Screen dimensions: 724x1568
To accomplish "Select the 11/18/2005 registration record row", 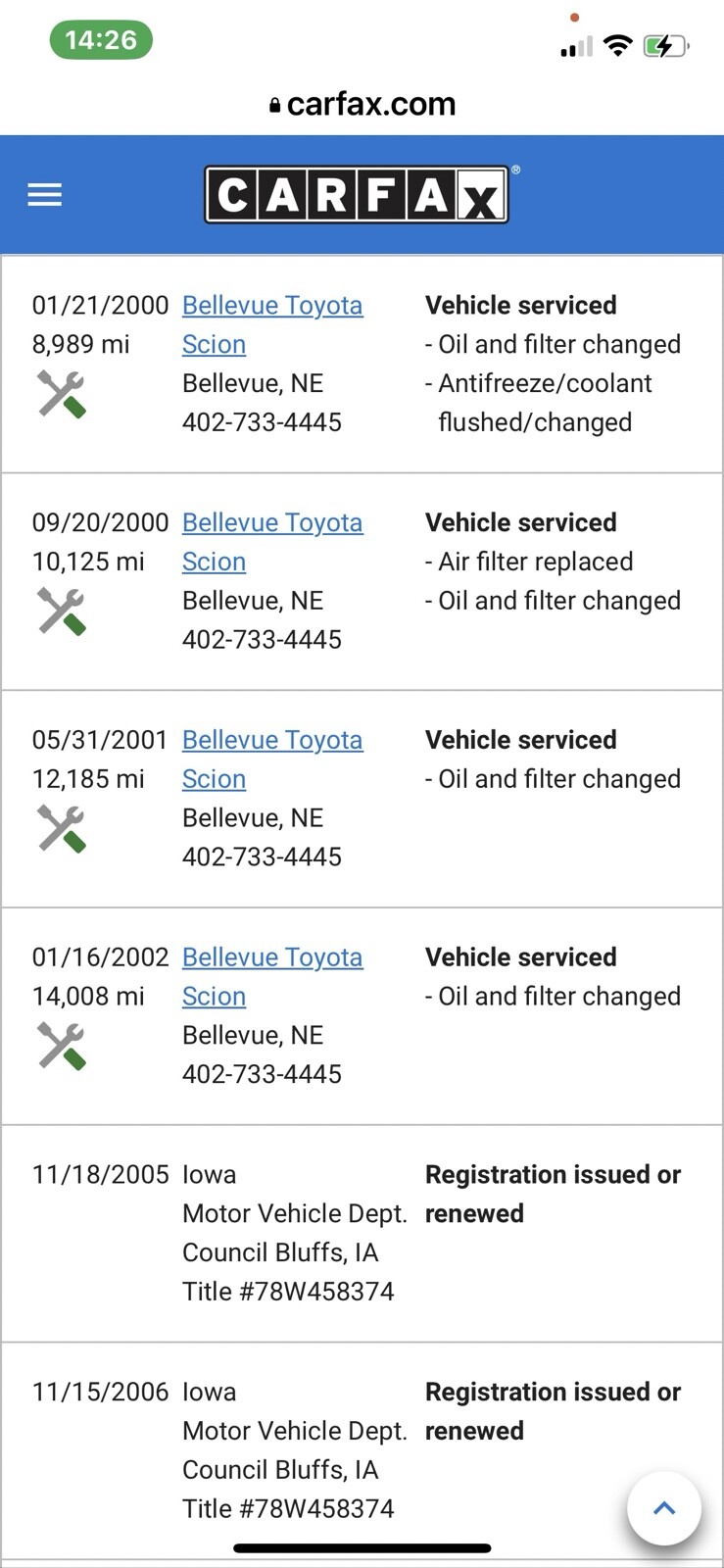I will pos(362,1233).
